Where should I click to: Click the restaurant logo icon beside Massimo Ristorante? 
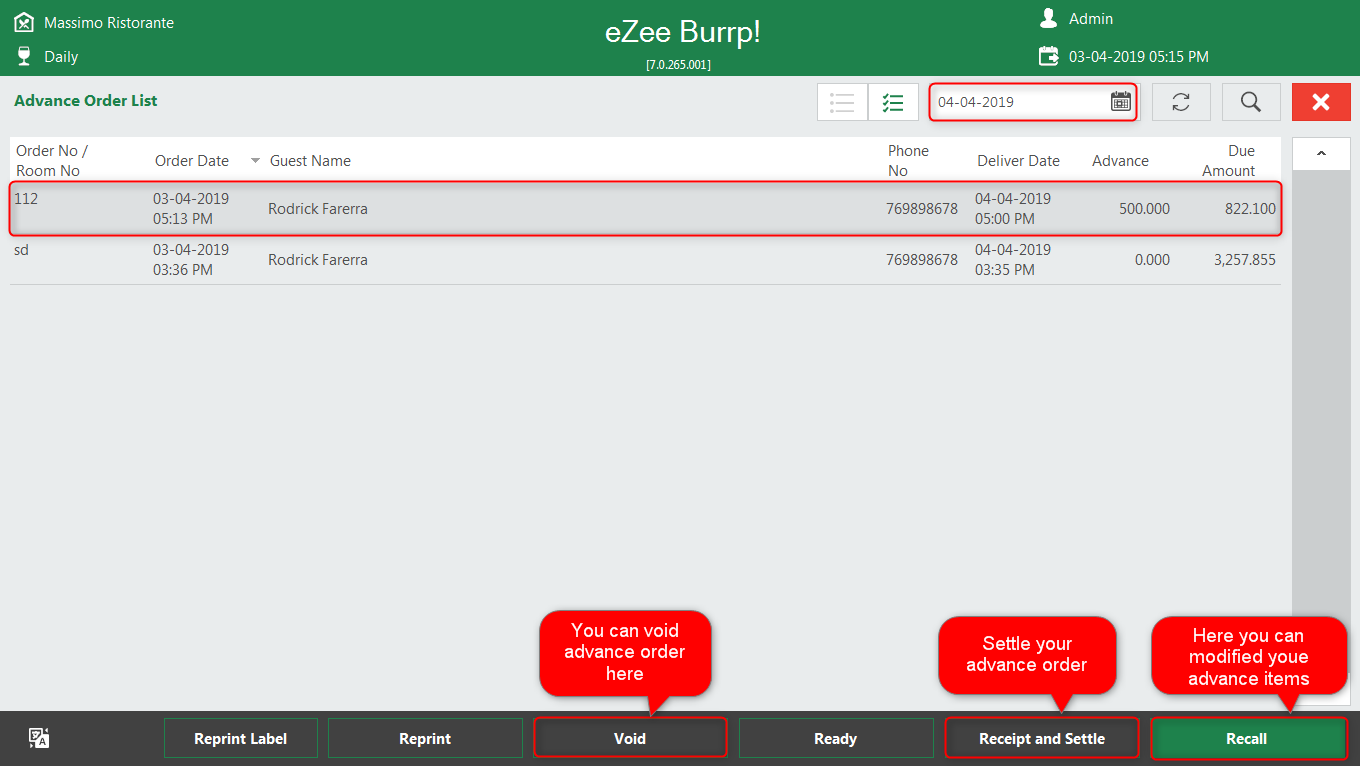(24, 22)
